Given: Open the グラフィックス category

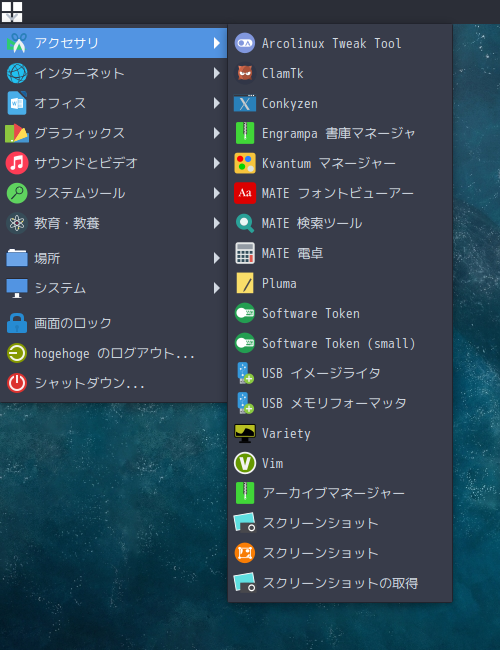Looking at the screenshot, I should 113,133.
